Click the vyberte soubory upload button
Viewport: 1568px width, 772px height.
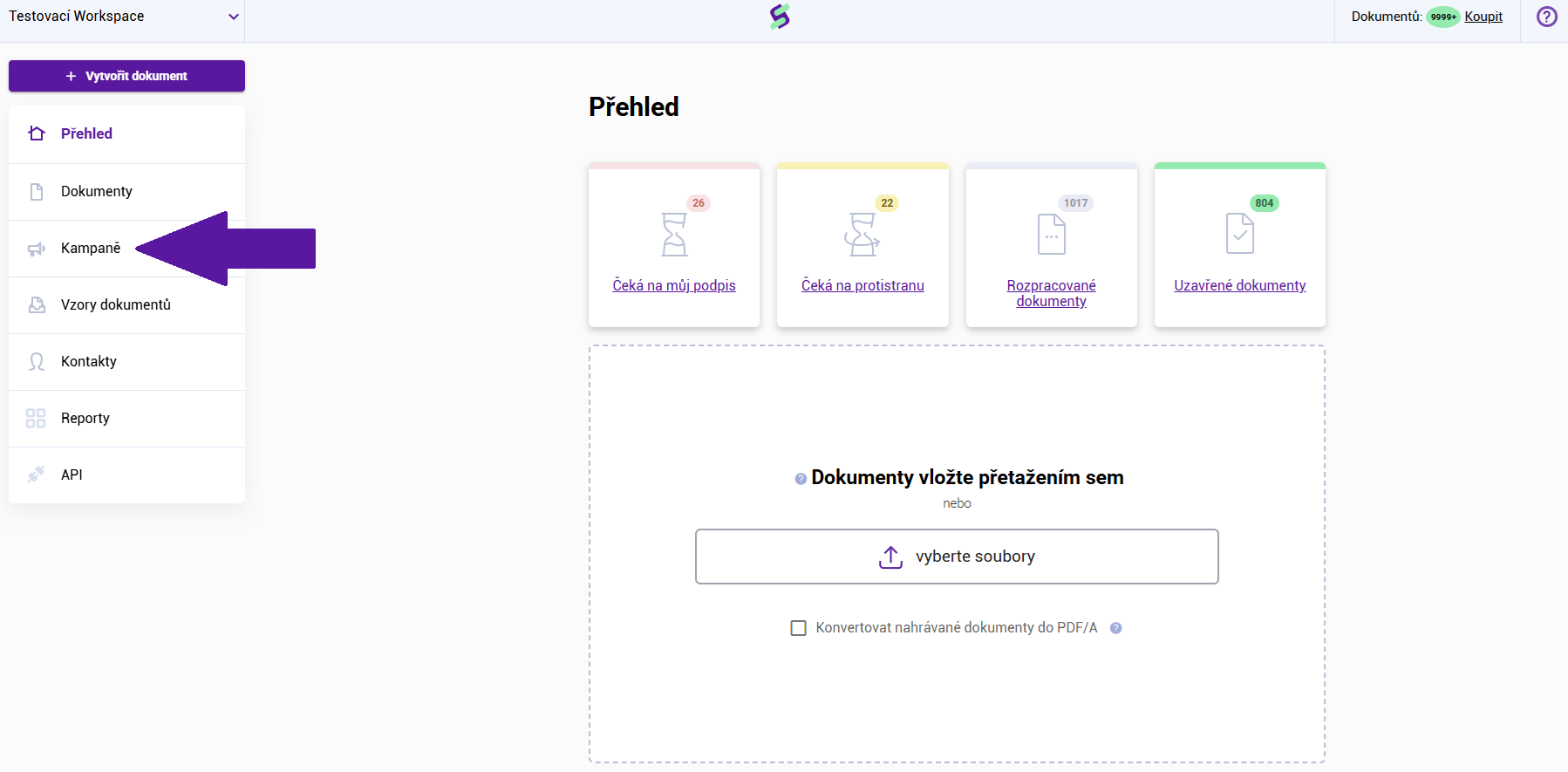[957, 557]
